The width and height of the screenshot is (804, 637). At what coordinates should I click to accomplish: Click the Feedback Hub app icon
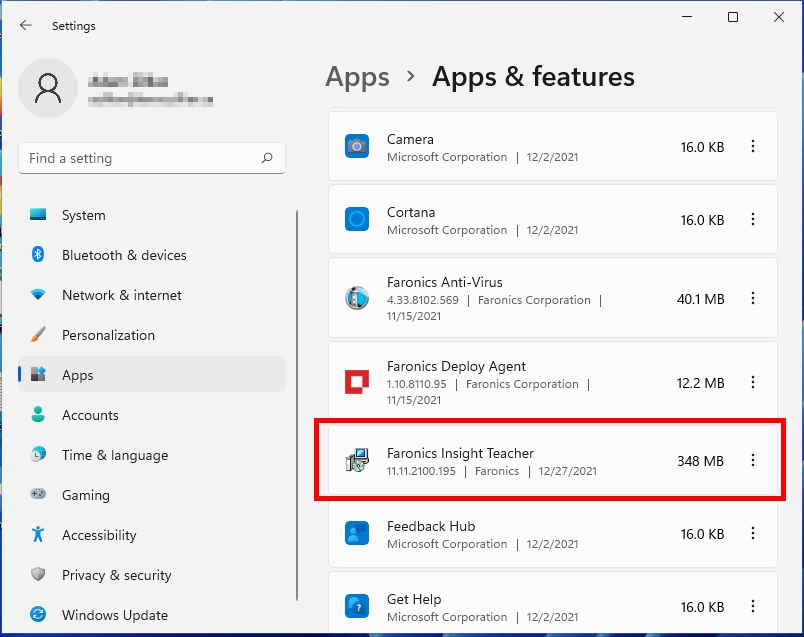(x=357, y=533)
